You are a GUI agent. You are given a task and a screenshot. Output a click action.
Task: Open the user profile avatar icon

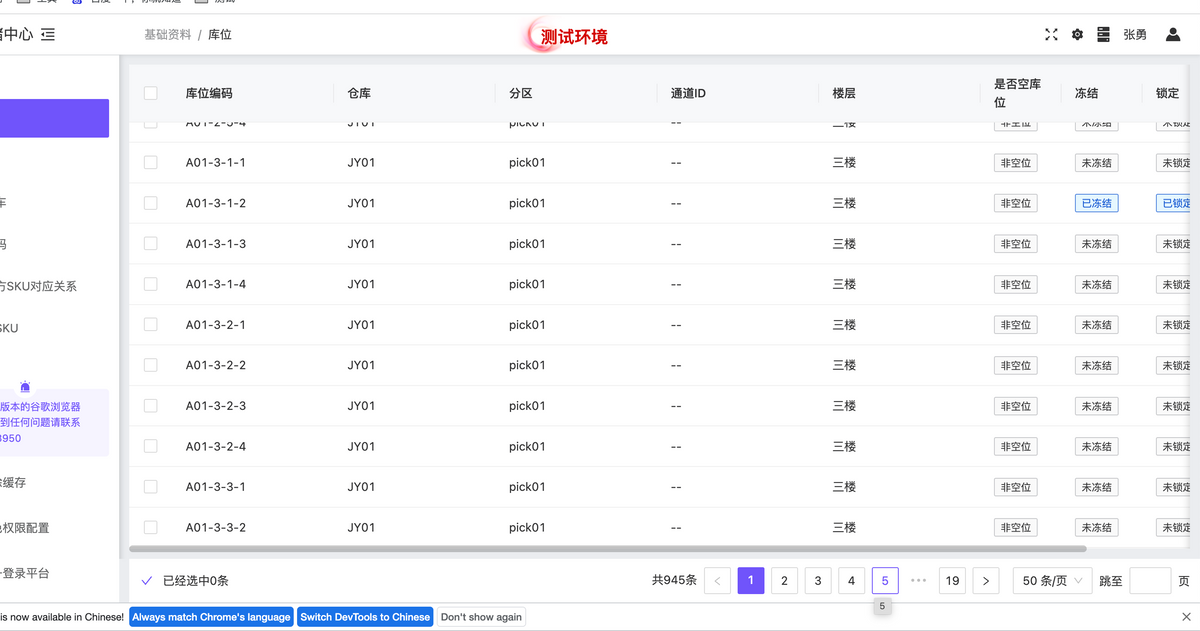click(1173, 35)
